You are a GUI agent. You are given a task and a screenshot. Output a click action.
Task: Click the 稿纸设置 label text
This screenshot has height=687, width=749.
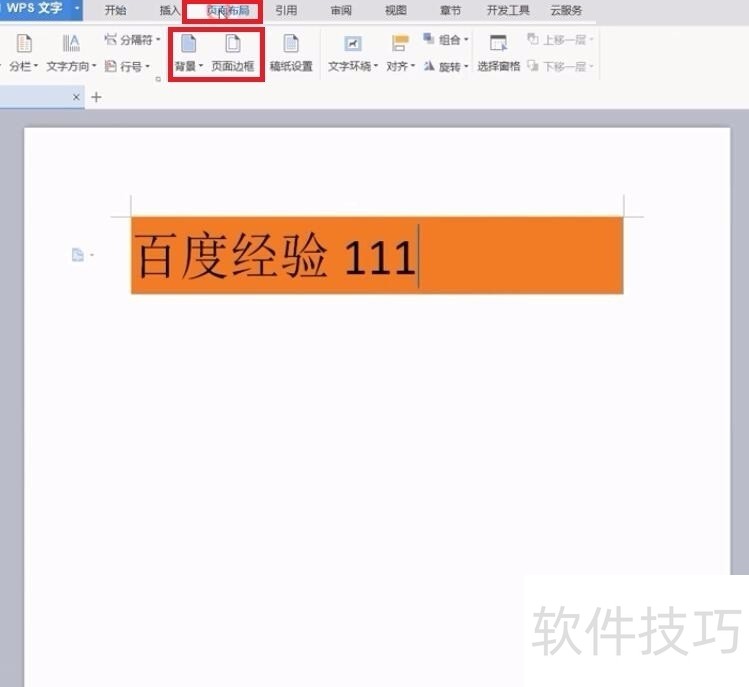[x=291, y=66]
